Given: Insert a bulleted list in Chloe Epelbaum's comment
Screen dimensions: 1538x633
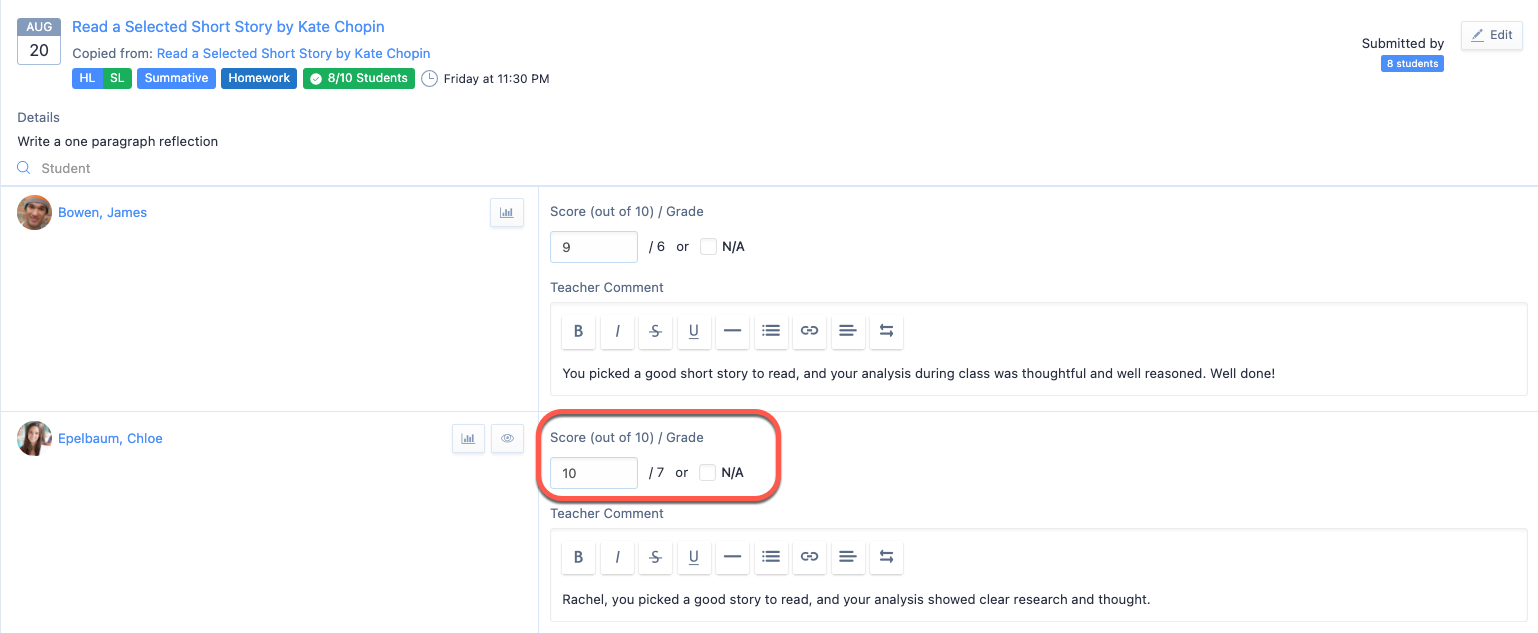Looking at the screenshot, I should [x=771, y=557].
